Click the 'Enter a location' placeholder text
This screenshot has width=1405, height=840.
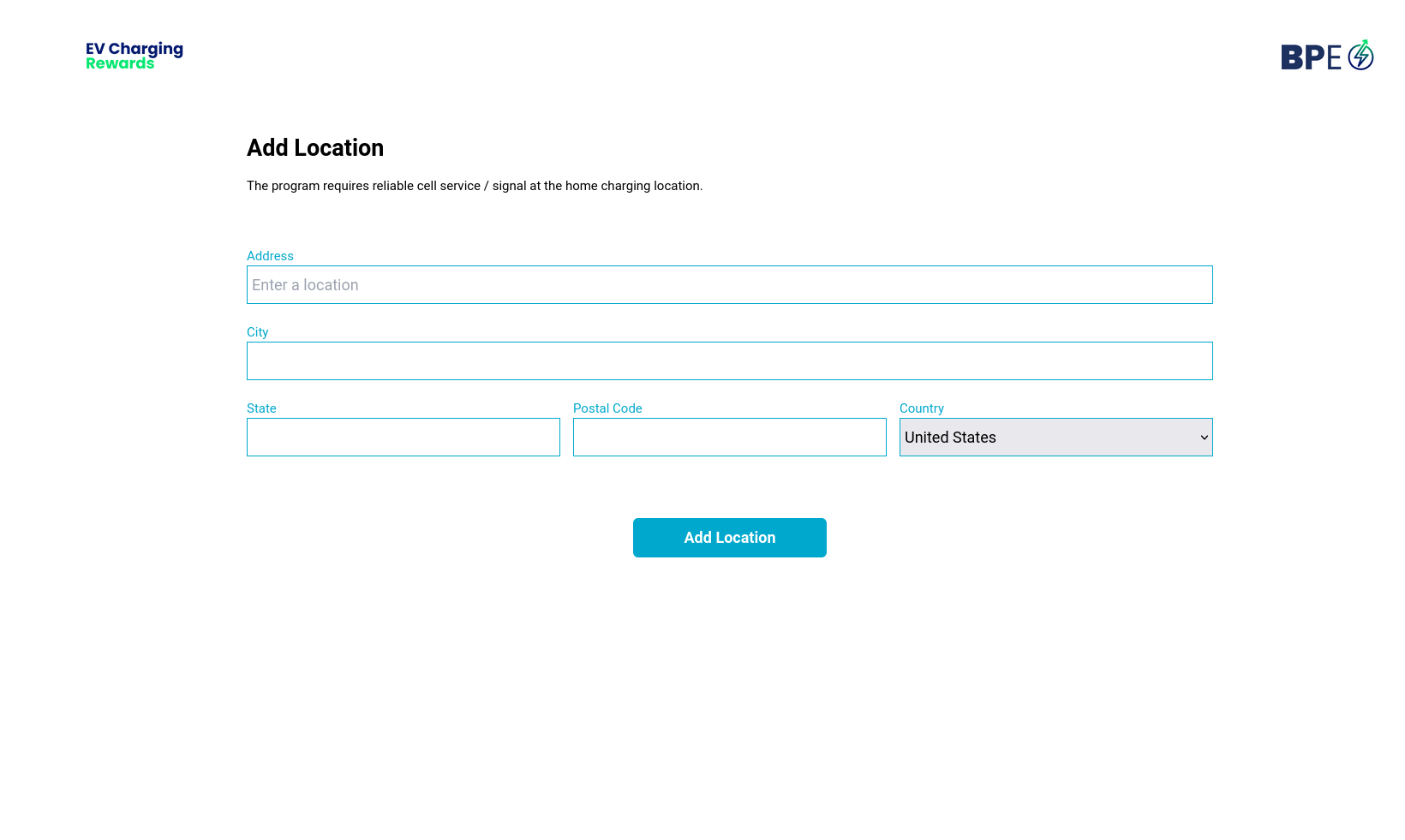click(x=305, y=284)
